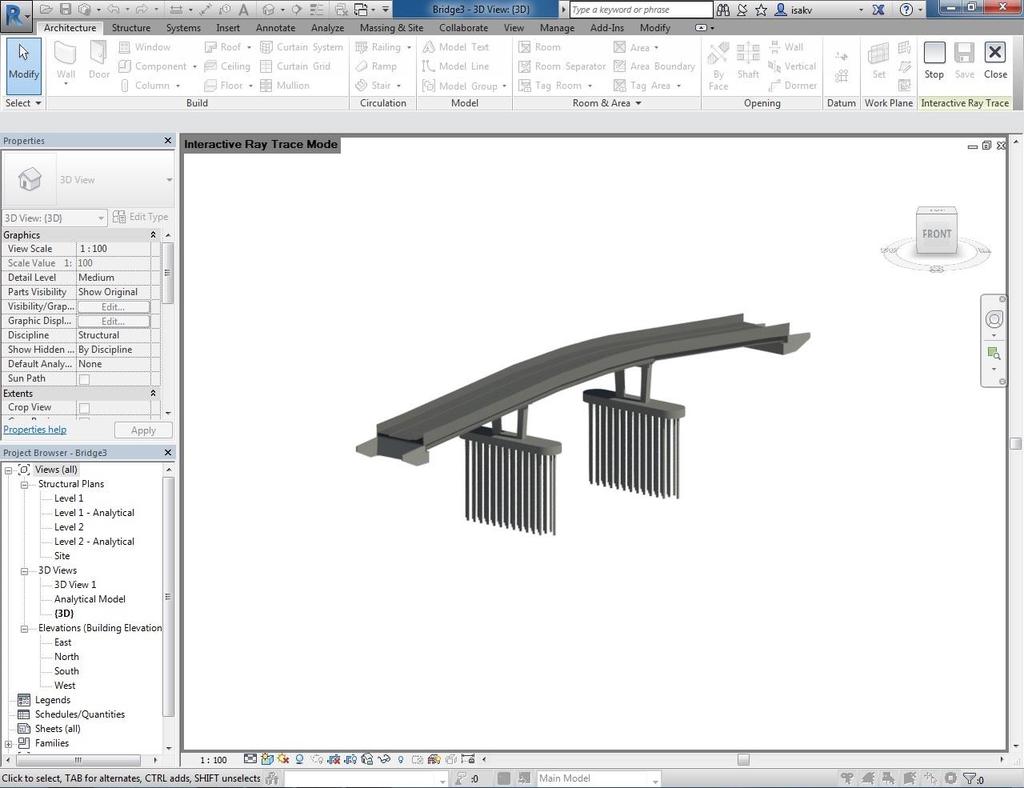This screenshot has height=788, width=1024.
Task: Click Edit button for Graphic Display options
Action: click(114, 321)
